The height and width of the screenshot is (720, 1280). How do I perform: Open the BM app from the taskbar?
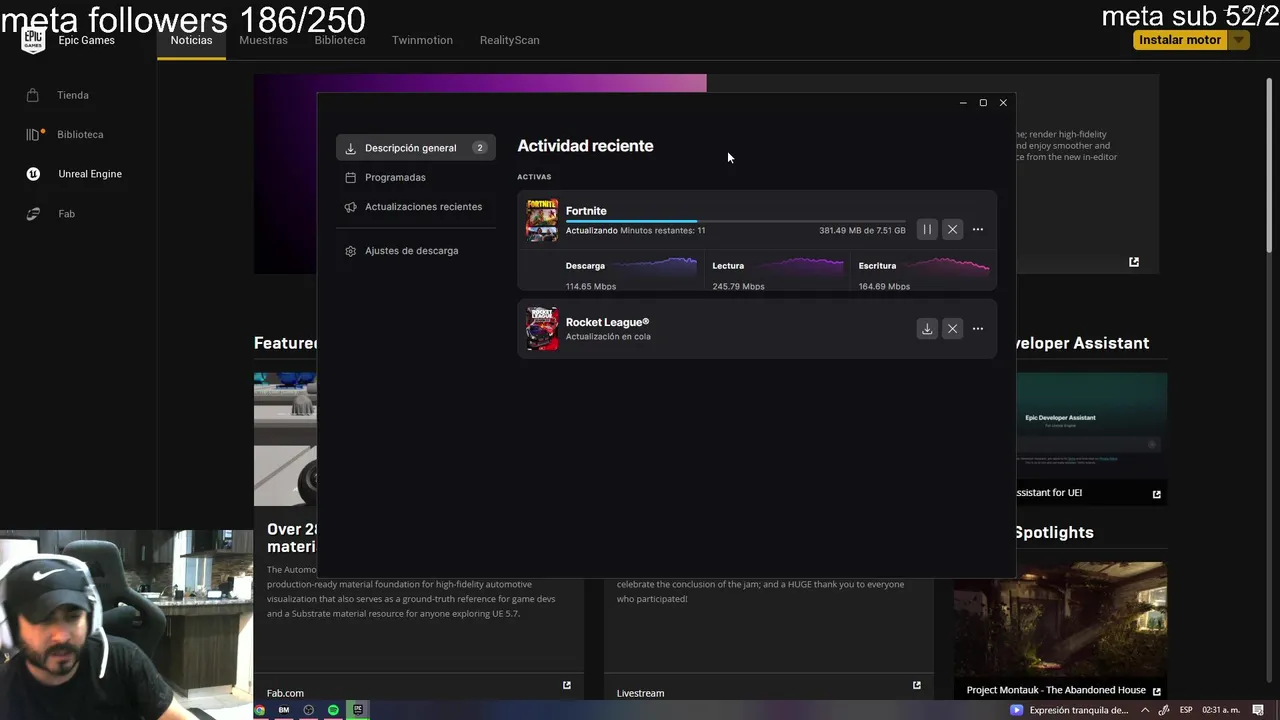[x=284, y=710]
